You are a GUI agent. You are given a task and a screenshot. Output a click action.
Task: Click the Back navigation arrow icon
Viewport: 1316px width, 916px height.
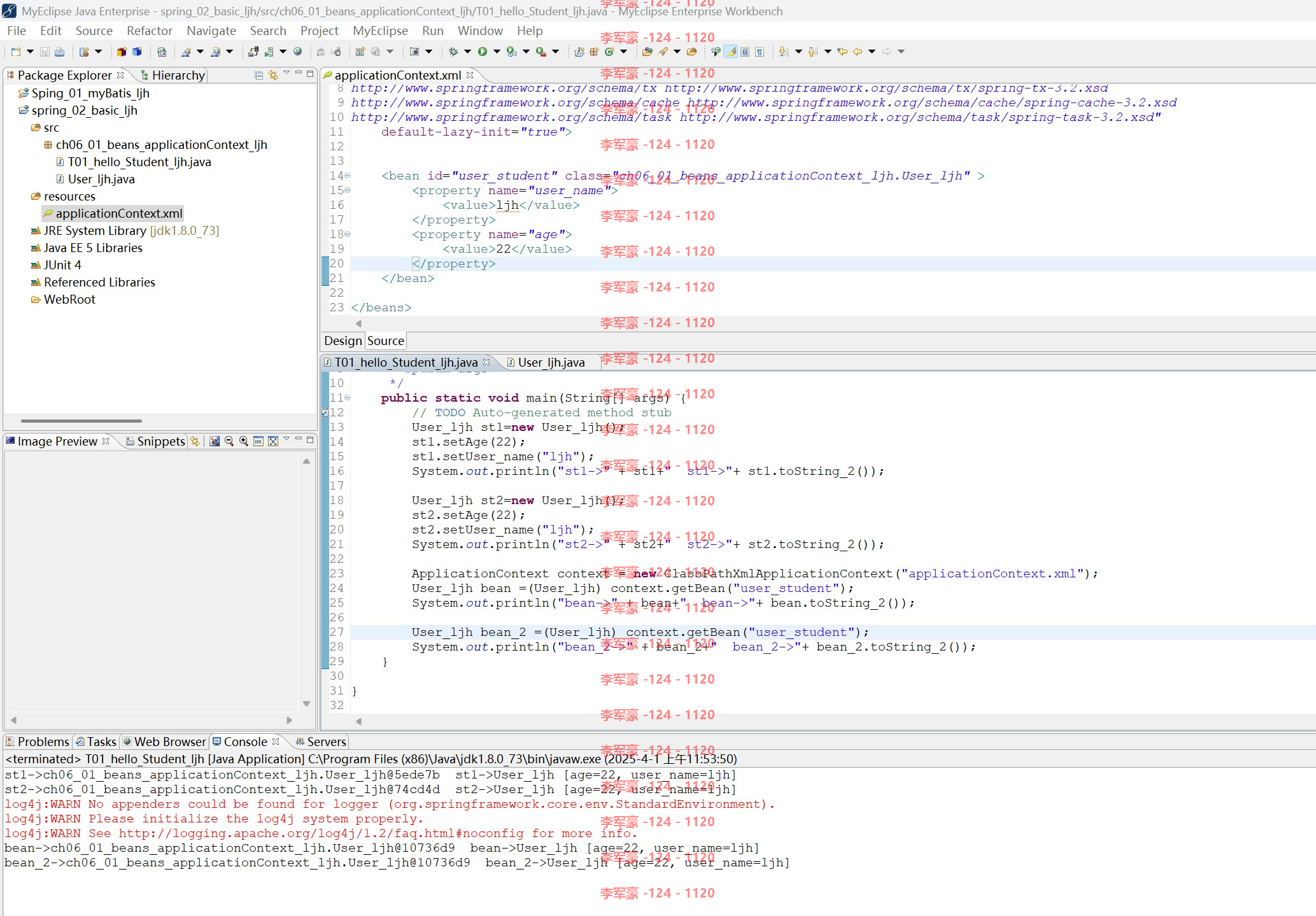tap(858, 52)
